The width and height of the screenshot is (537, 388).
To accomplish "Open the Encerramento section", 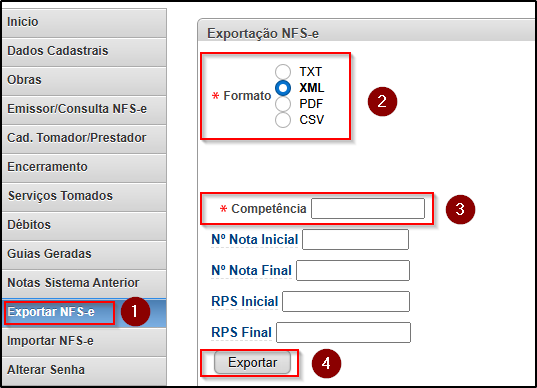I will point(84,167).
